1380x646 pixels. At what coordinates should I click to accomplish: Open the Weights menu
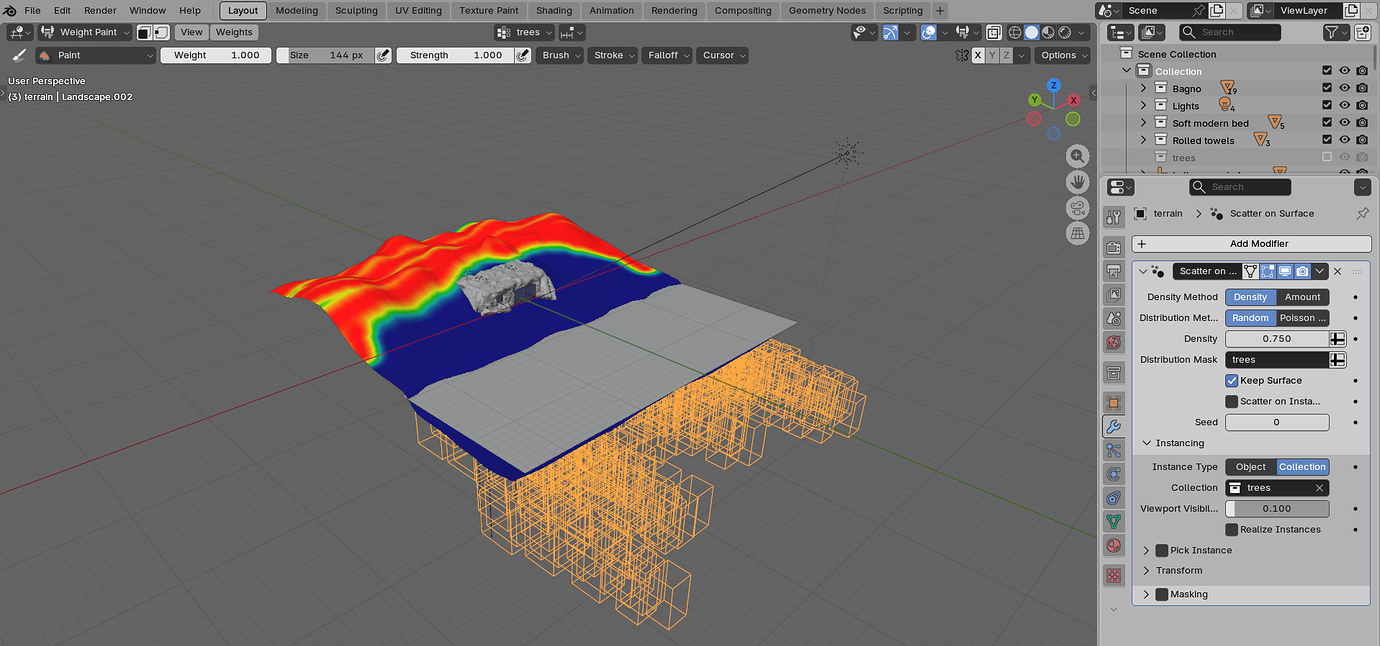234,32
